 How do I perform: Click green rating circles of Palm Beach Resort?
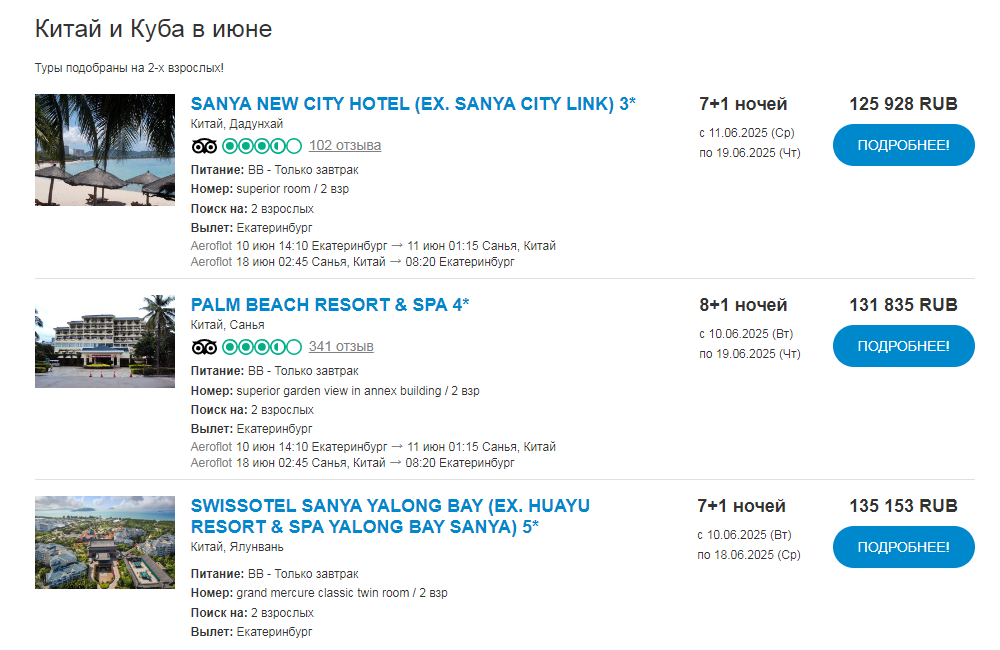click(x=261, y=347)
